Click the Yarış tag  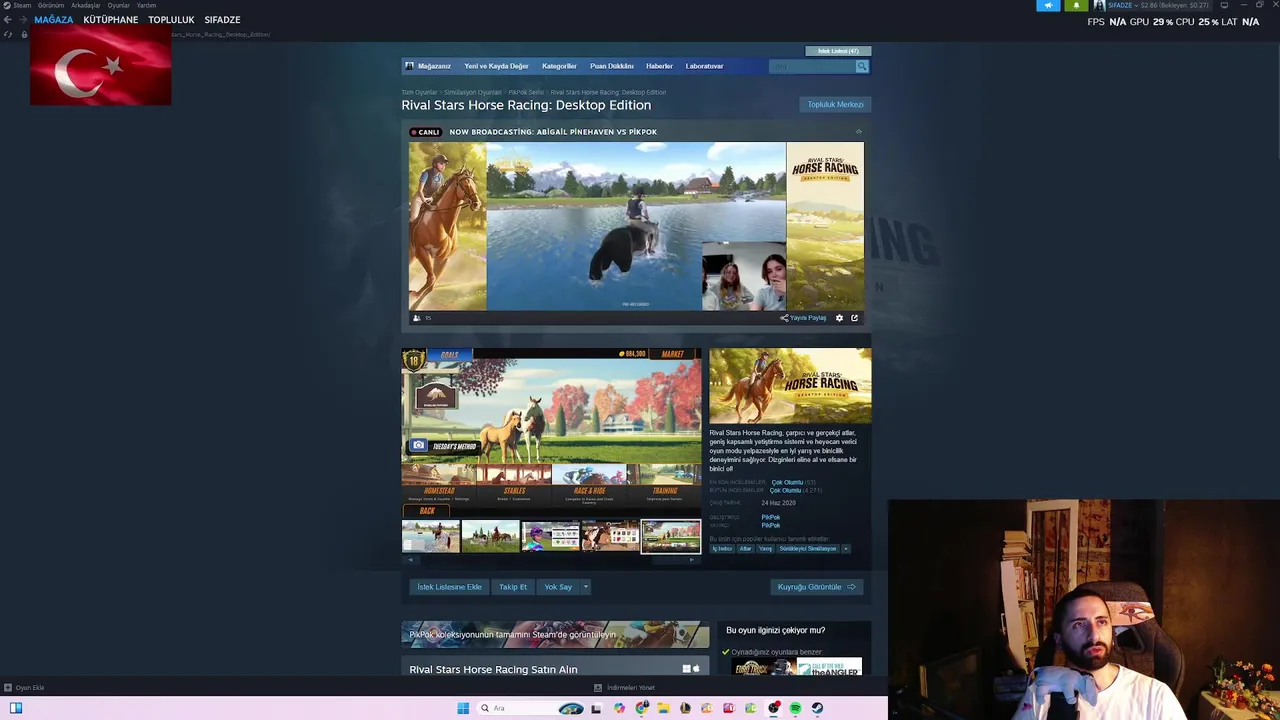765,549
